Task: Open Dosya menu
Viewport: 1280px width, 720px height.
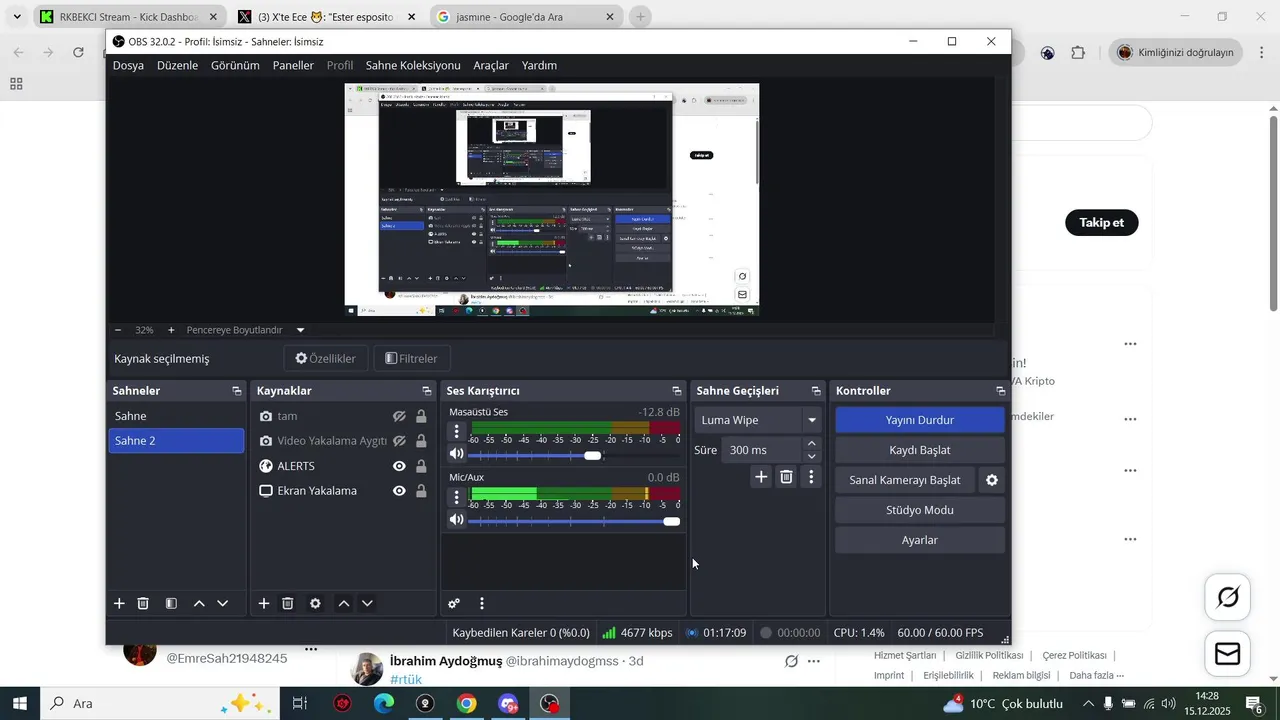Action: (x=128, y=65)
